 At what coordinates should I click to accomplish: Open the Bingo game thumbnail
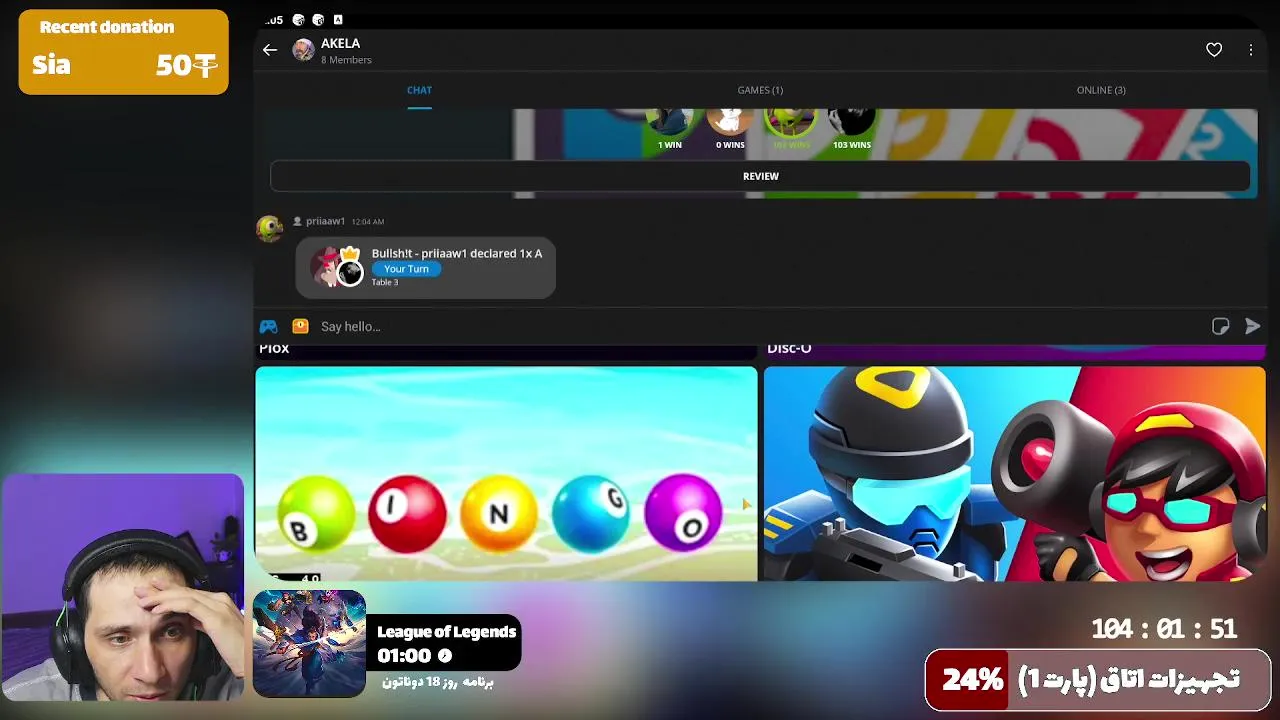click(x=506, y=473)
